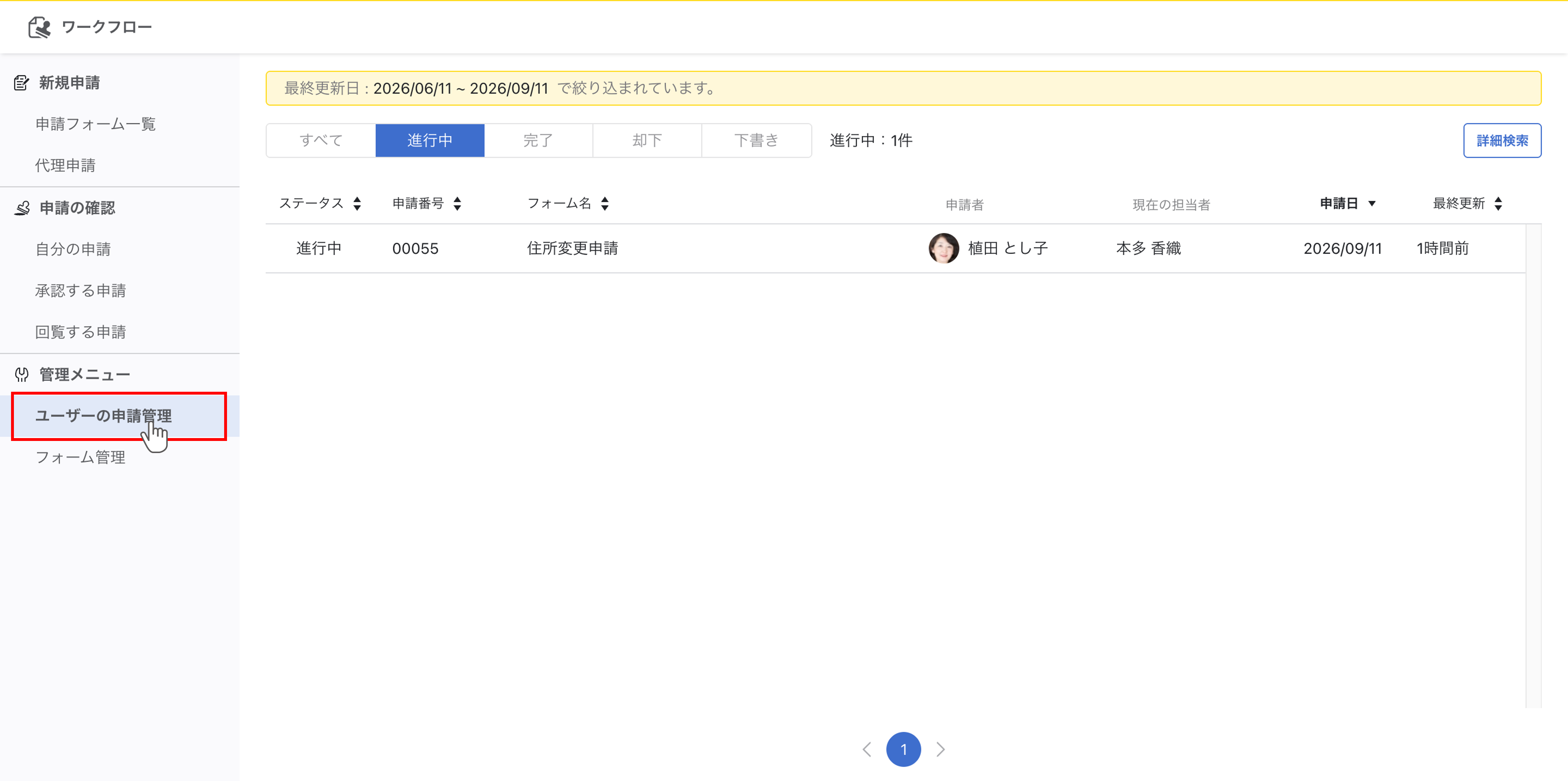Click the 1時間前 last-updated cell
Screen dimensions: 1568x781
click(x=1442, y=248)
